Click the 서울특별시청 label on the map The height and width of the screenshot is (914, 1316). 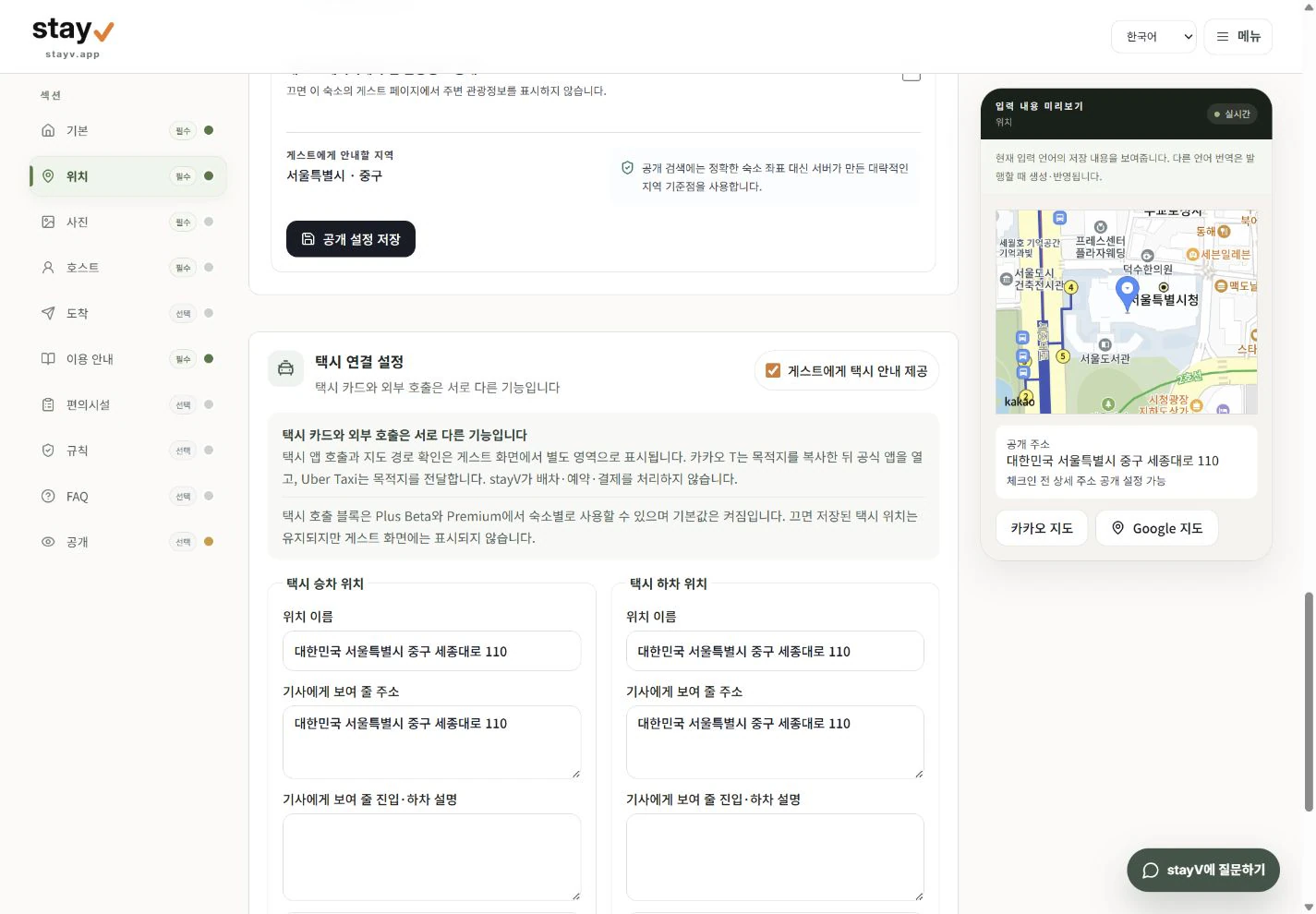coord(1165,300)
